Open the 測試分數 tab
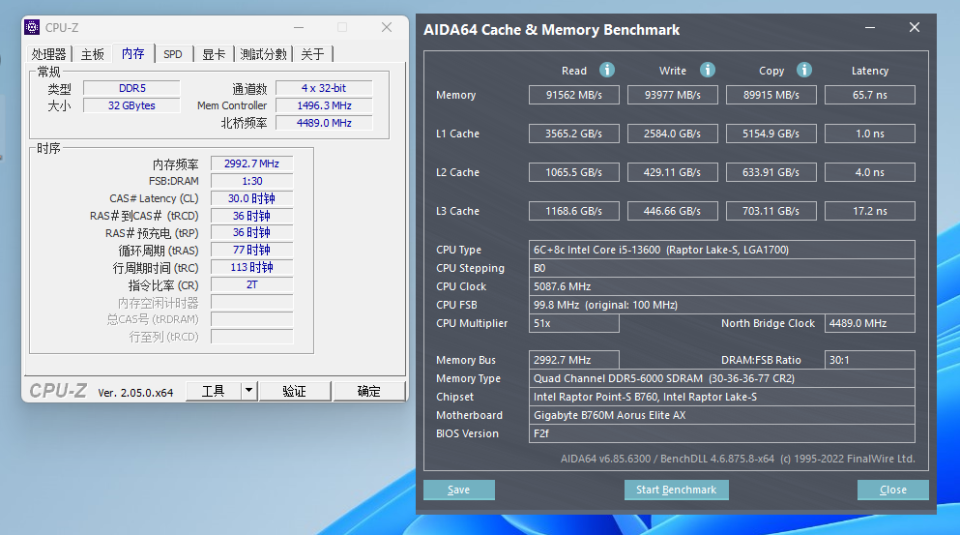 pyautogui.click(x=263, y=54)
